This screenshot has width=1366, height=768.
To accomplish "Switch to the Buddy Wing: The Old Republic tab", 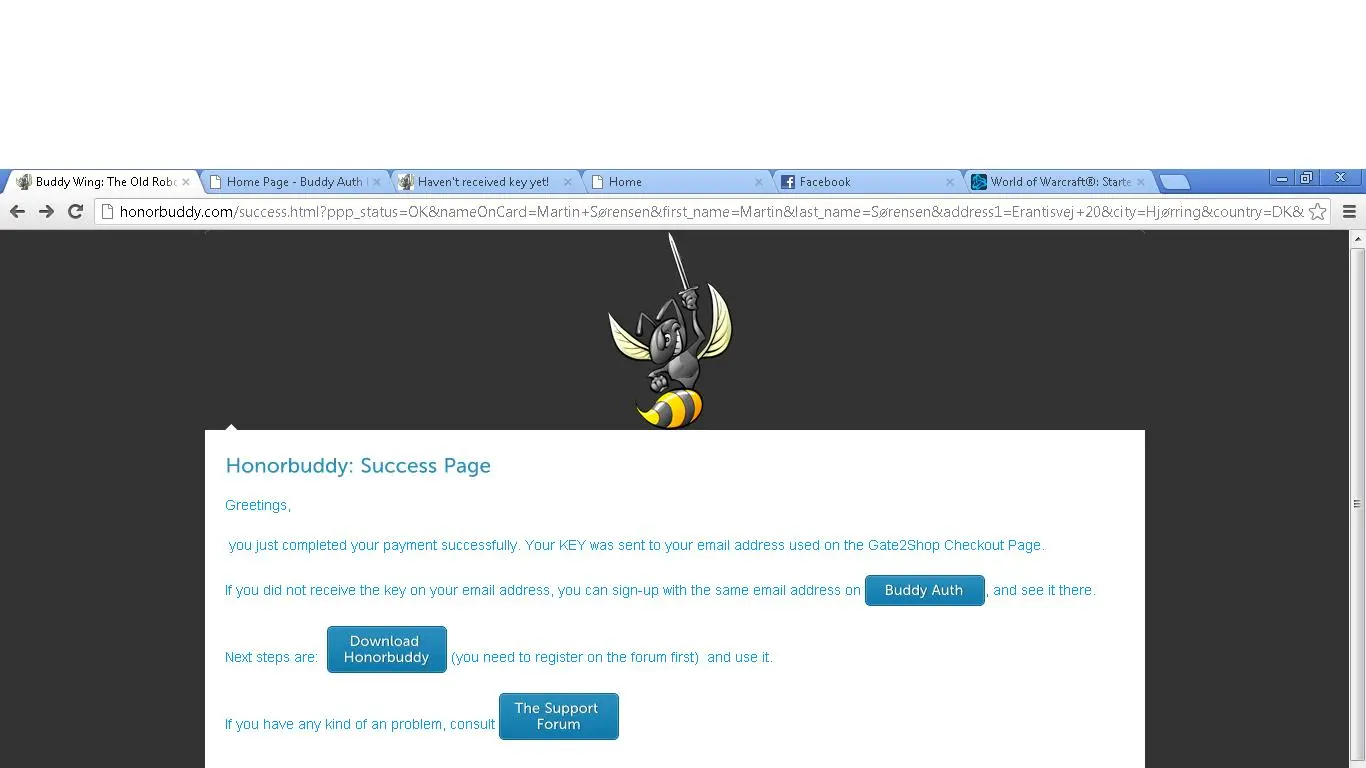I will point(102,182).
